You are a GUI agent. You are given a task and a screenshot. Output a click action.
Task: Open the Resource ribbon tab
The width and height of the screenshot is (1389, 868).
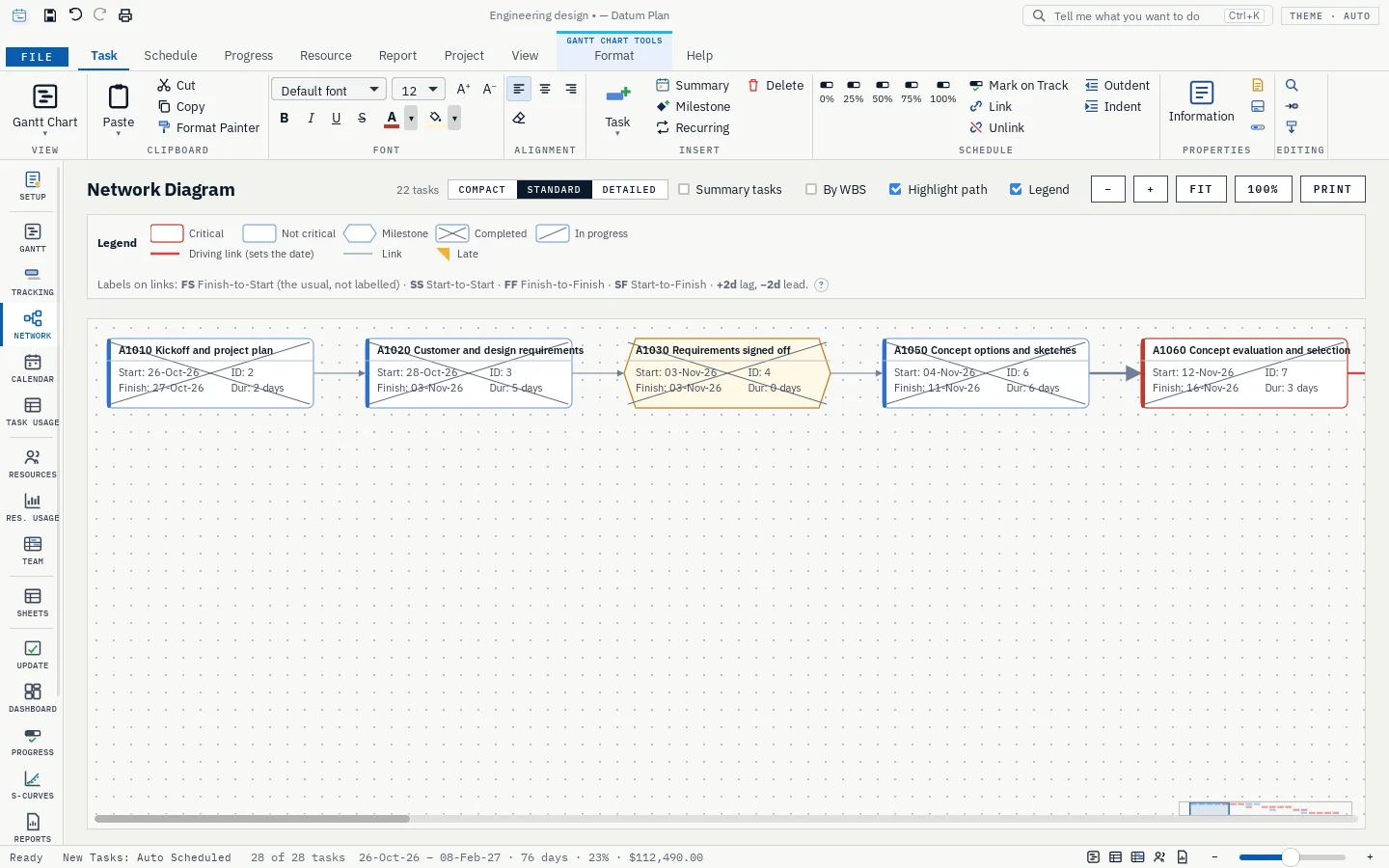point(326,56)
